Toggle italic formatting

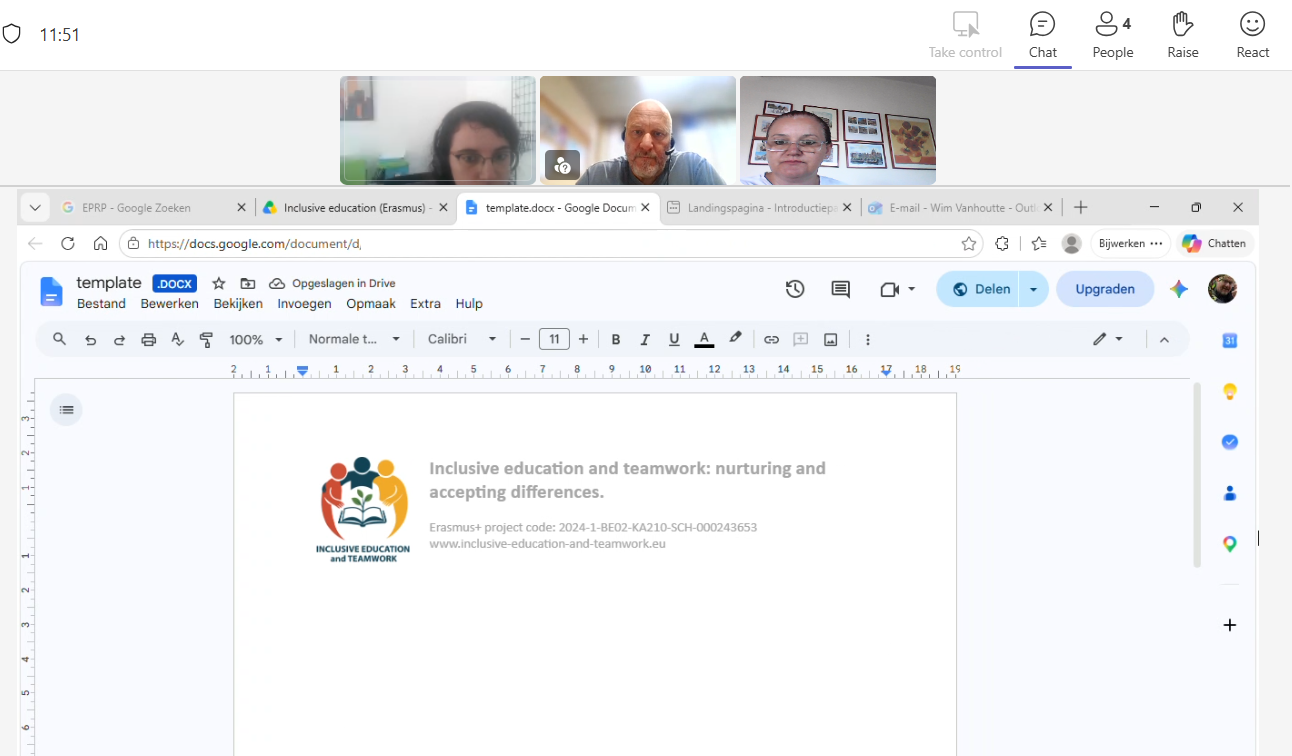[645, 340]
